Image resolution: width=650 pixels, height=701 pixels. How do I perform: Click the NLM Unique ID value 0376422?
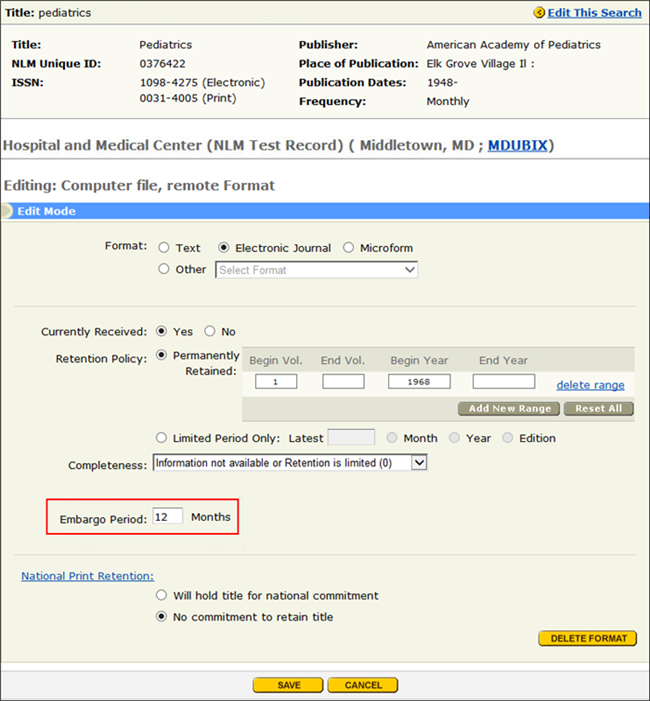[162, 63]
